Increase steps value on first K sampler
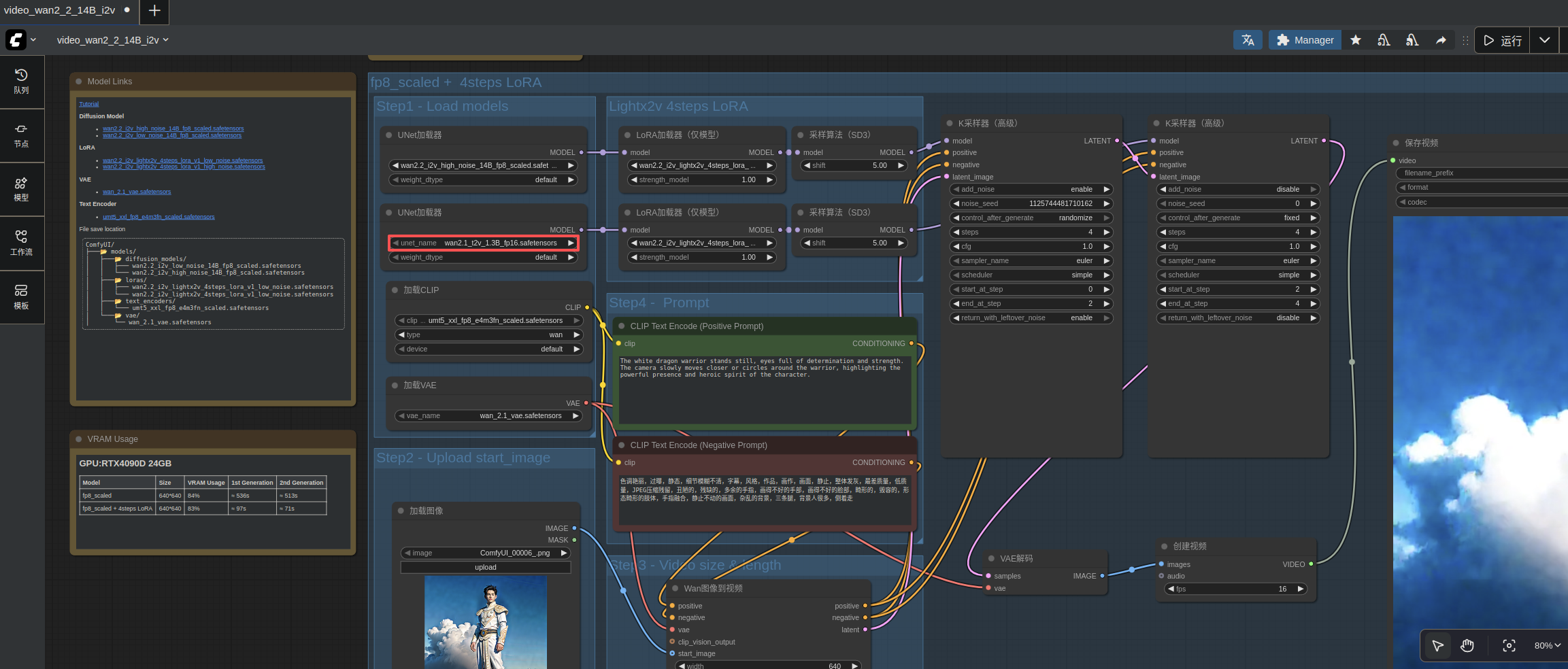Viewport: 1568px width, 669px height. [x=1107, y=233]
